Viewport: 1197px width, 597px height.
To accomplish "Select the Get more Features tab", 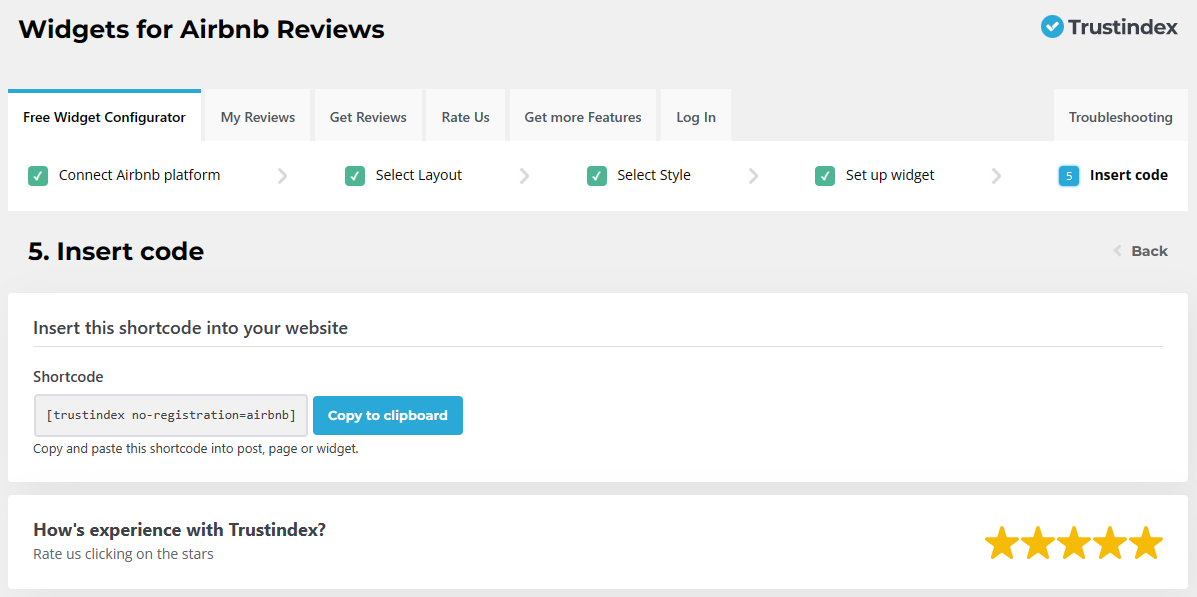I will 583,116.
